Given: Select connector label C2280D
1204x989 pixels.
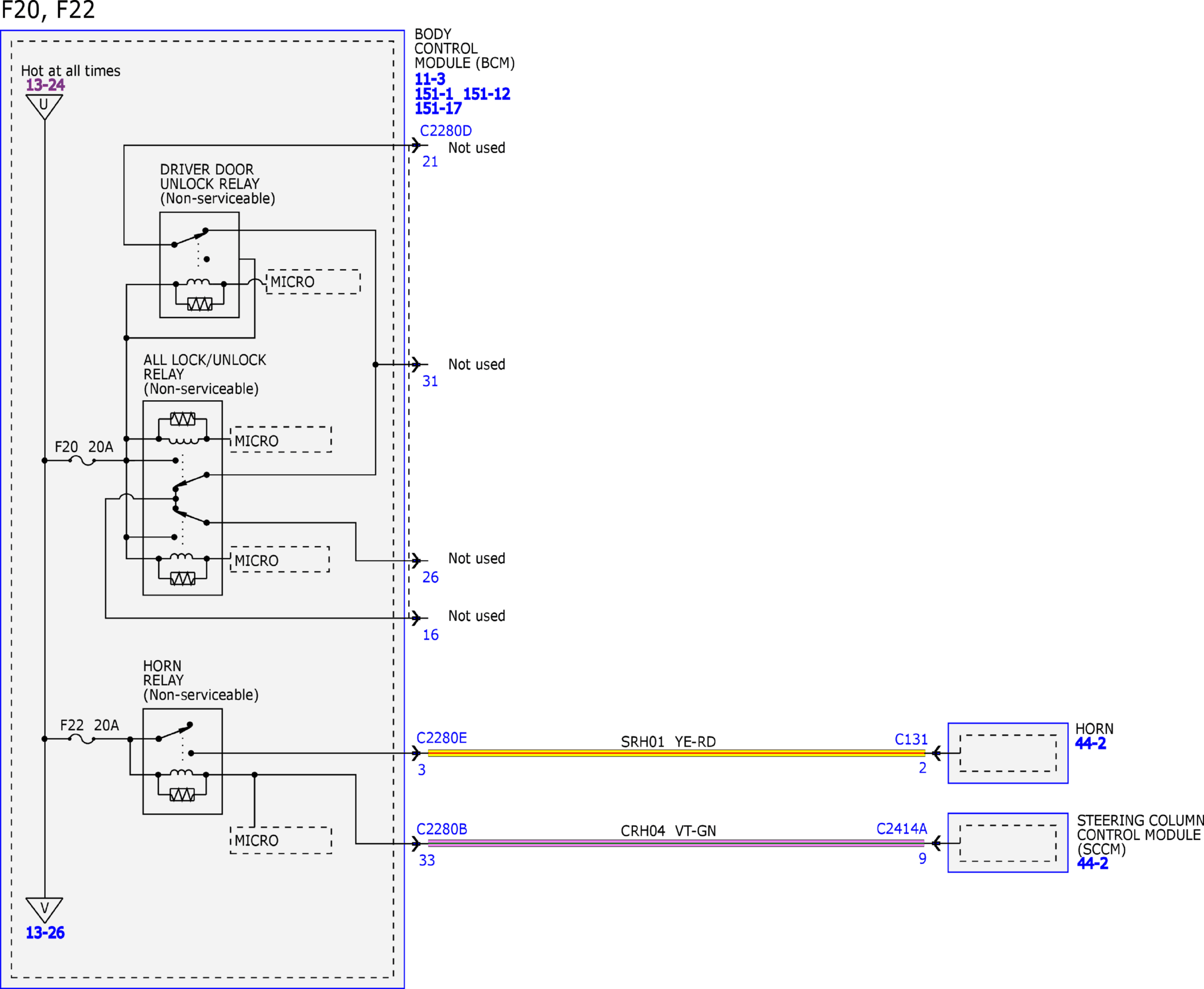Looking at the screenshot, I should [445, 131].
